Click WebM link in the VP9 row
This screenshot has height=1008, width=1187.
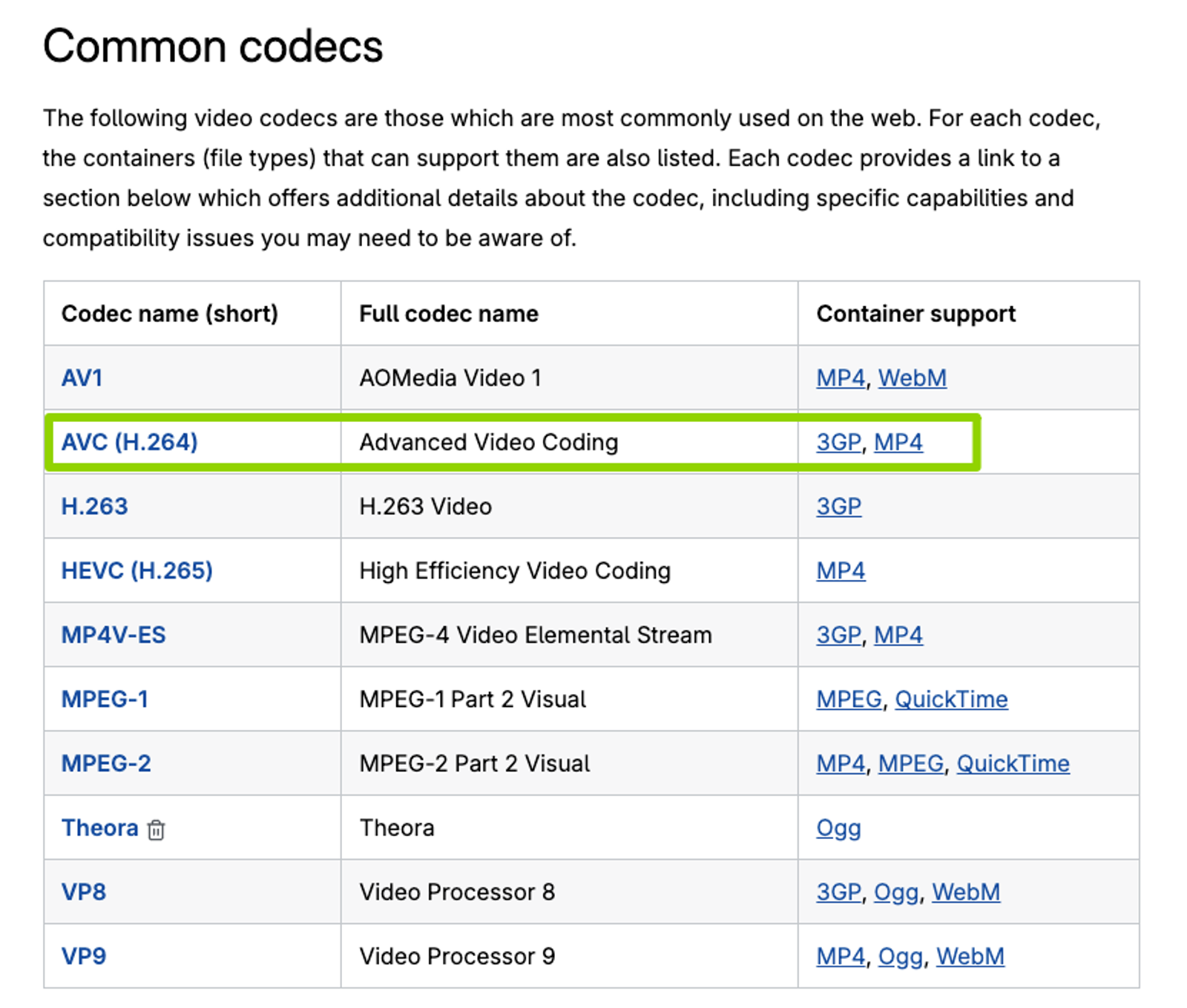point(970,956)
